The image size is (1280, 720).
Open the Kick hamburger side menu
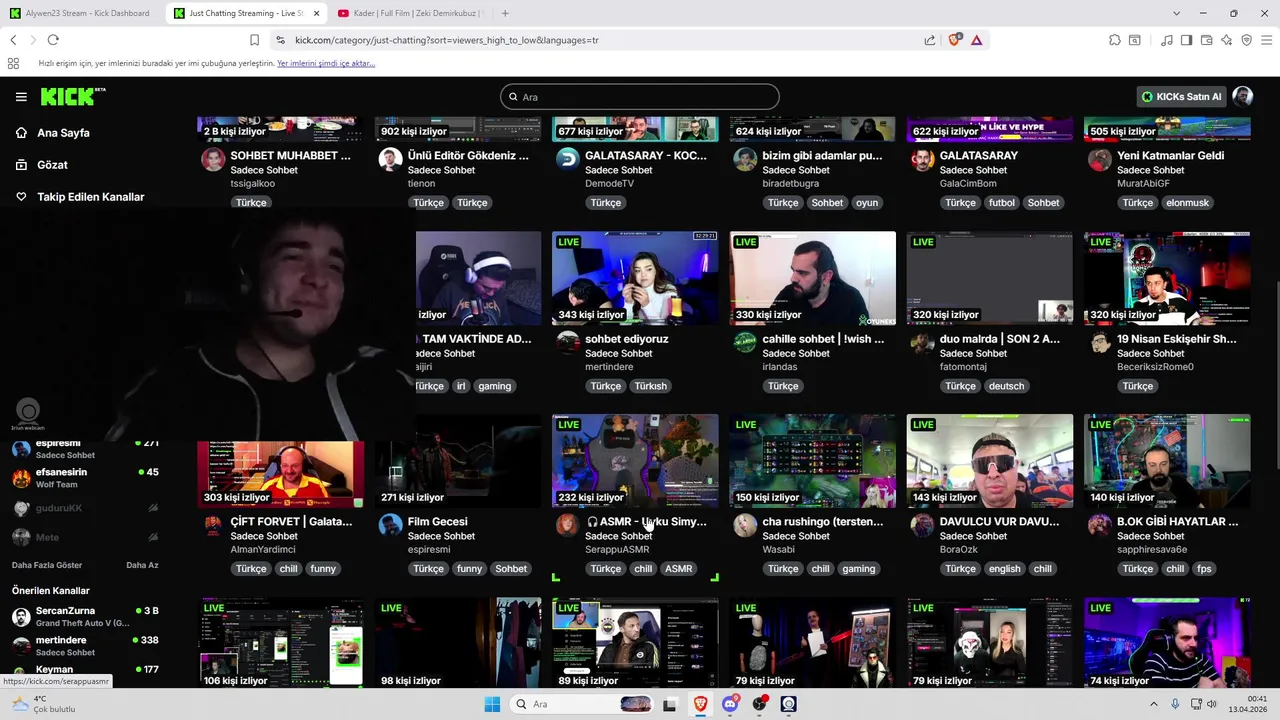point(21,97)
